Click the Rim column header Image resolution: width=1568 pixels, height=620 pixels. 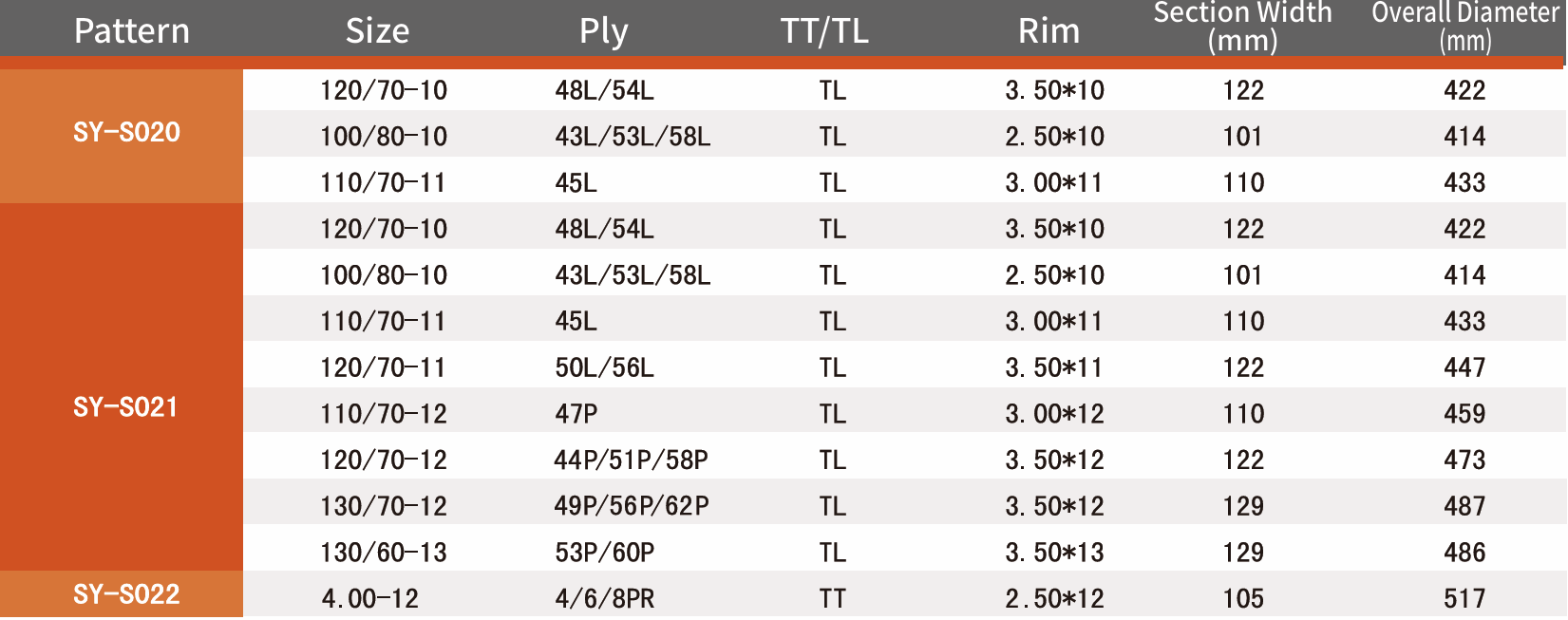(x=1048, y=31)
